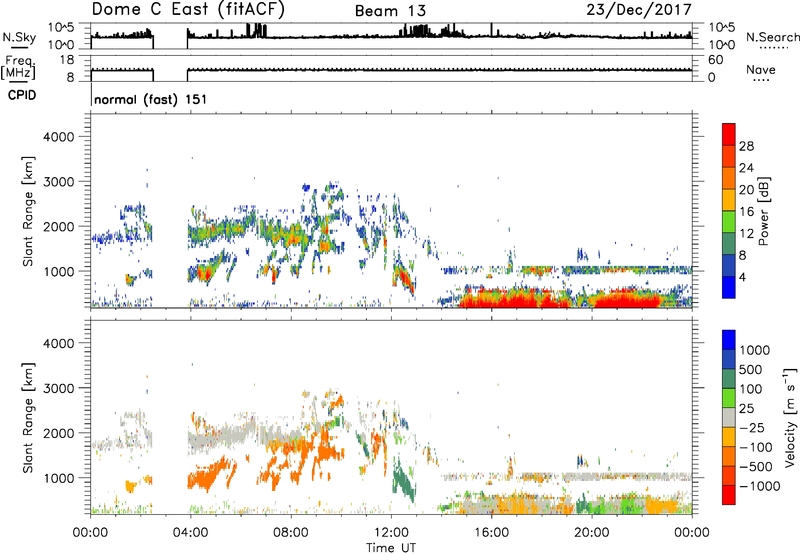Viewport: 800px width, 554px height.
Task: Click the dark blue bottom swatch of power colorbar
Action: pyautogui.click(x=729, y=287)
